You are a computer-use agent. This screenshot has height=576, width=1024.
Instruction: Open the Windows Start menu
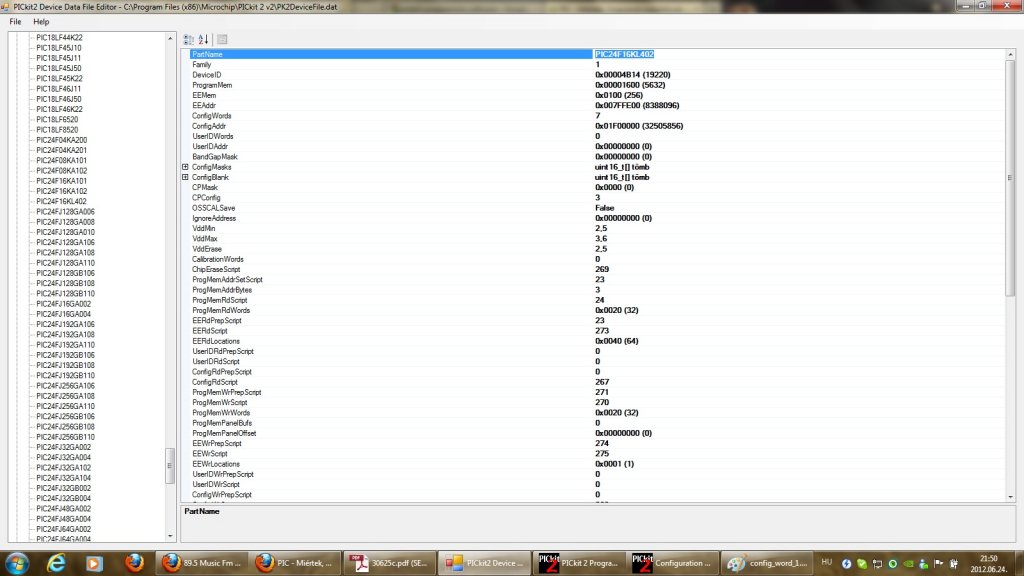pyautogui.click(x=16, y=563)
